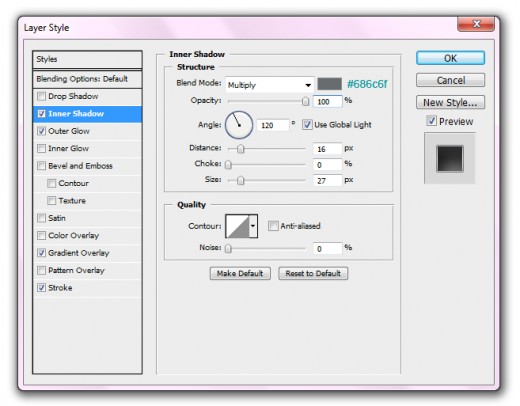Uncheck the Stroke checkbox
The height and width of the screenshot is (406, 520).
click(x=41, y=287)
